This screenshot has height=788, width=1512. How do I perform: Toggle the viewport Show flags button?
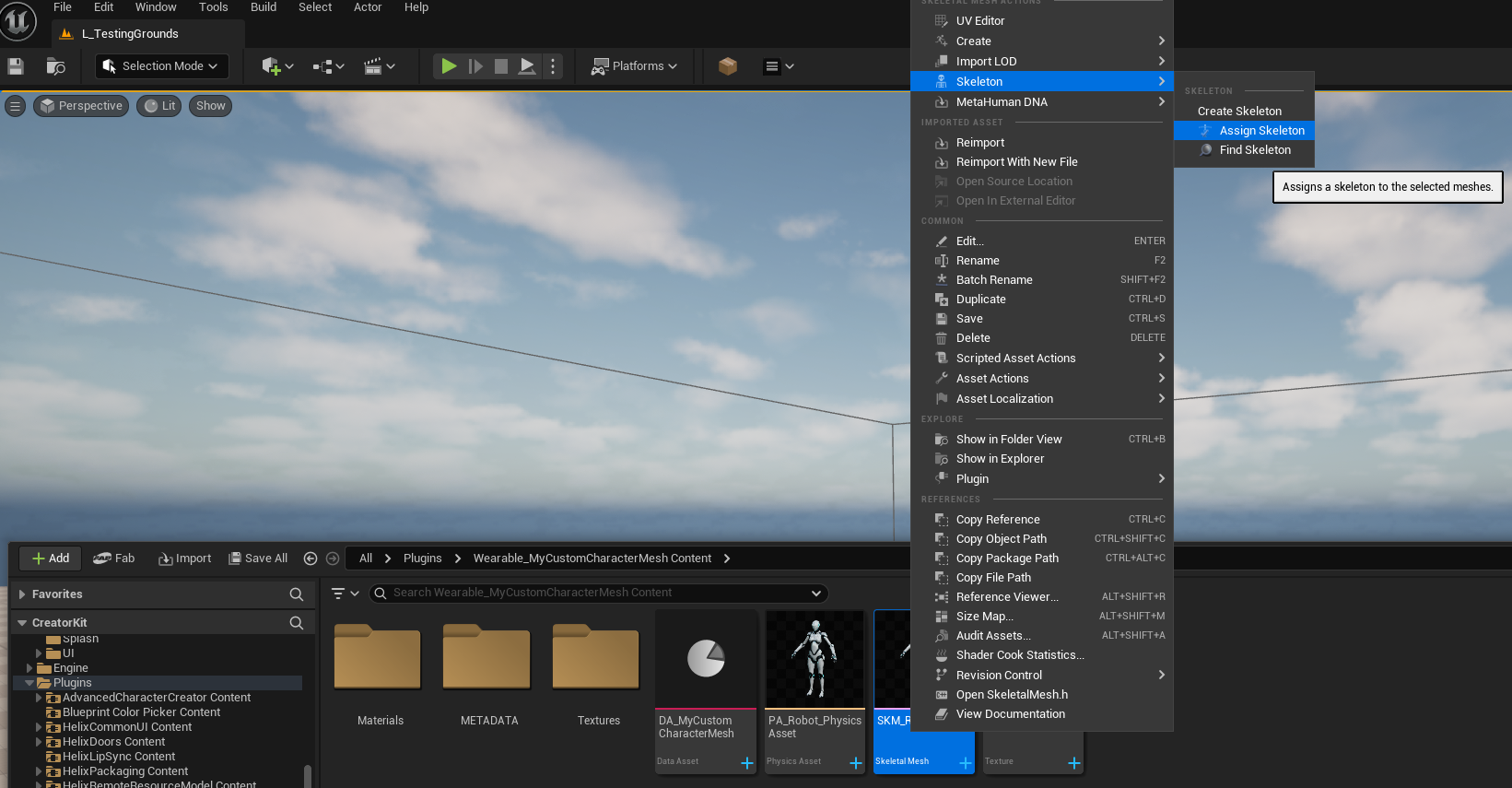[x=210, y=106]
